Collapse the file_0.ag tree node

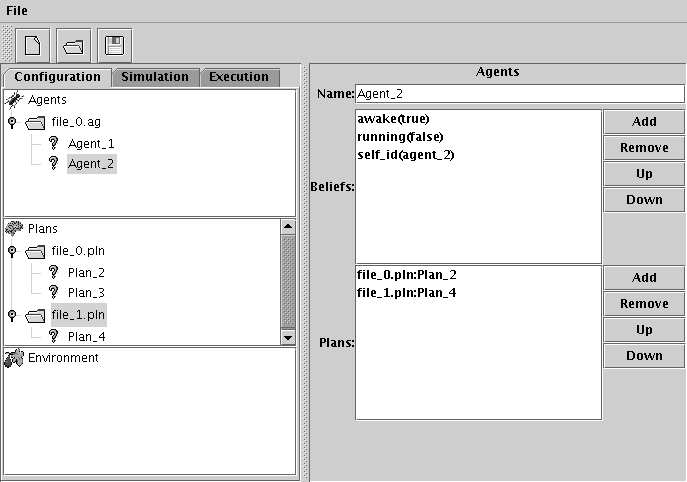[13, 122]
